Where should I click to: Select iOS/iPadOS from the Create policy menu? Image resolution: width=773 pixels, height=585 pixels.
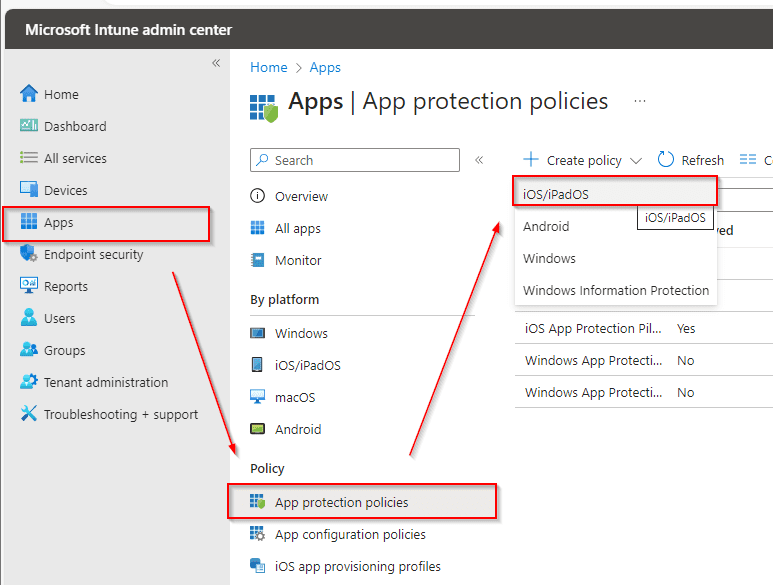point(556,194)
